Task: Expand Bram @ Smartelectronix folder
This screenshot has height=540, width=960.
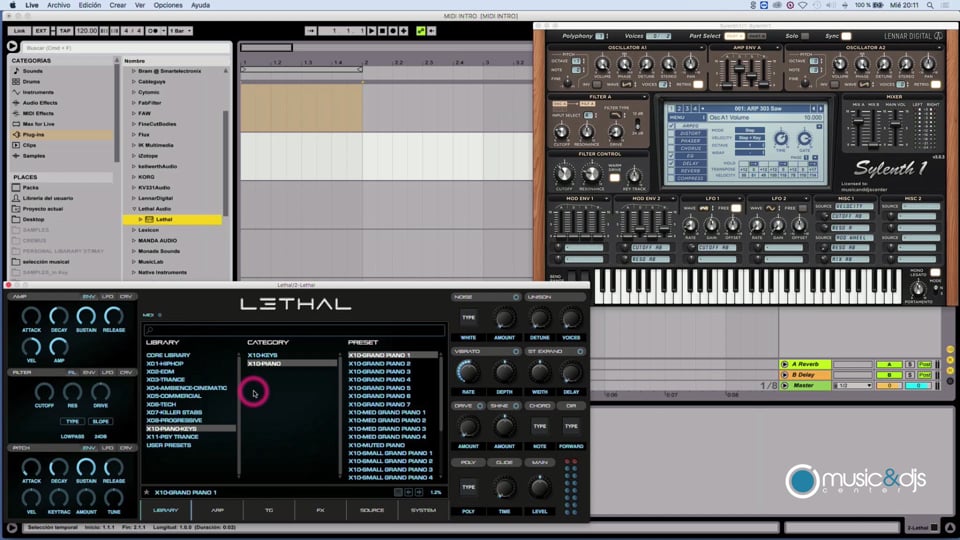Action: [x=133, y=71]
